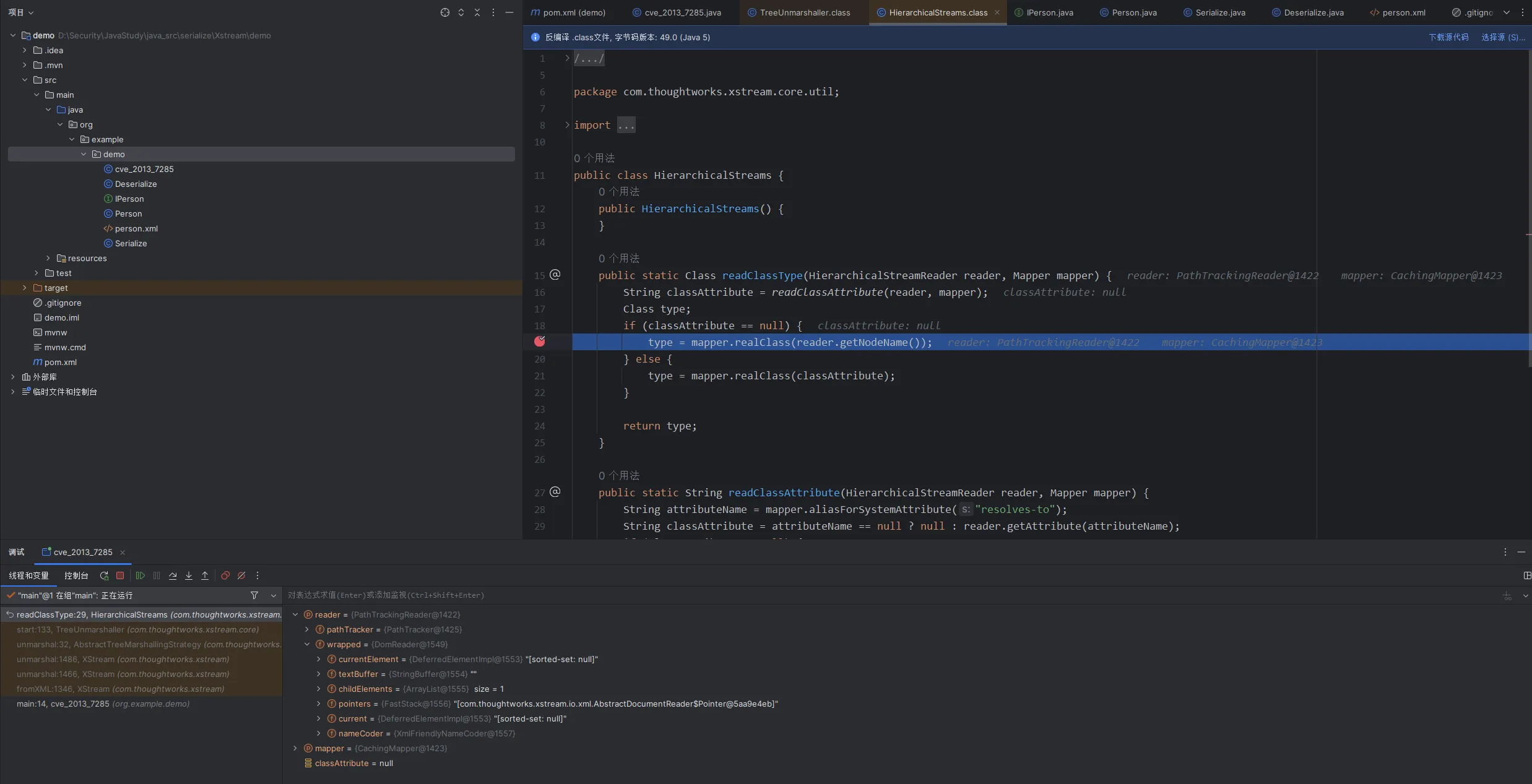Click the Step Out debugger icon

point(205,575)
